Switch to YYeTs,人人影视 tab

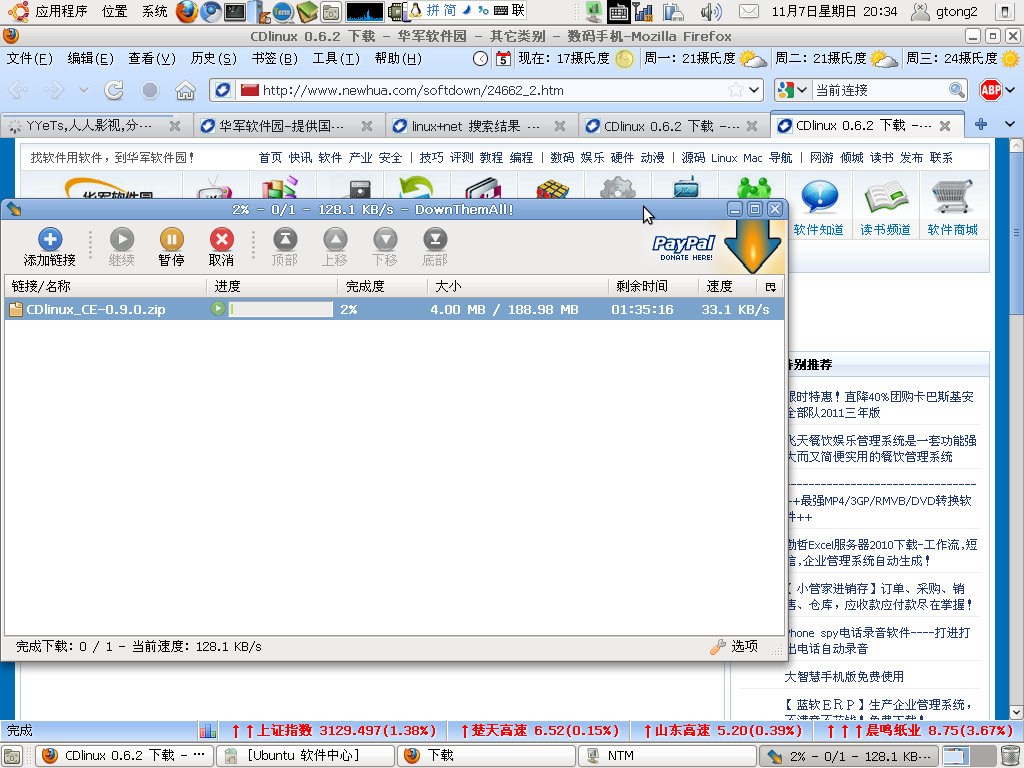click(95, 125)
